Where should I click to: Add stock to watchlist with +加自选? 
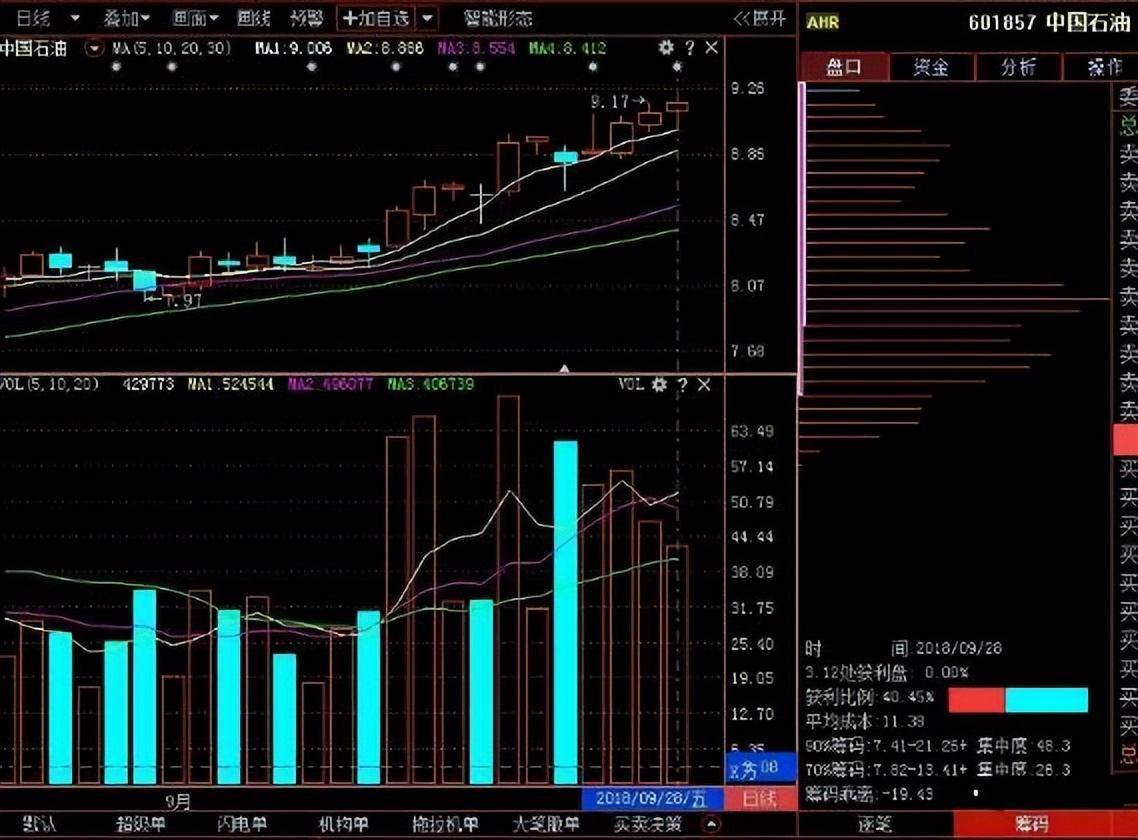(377, 18)
